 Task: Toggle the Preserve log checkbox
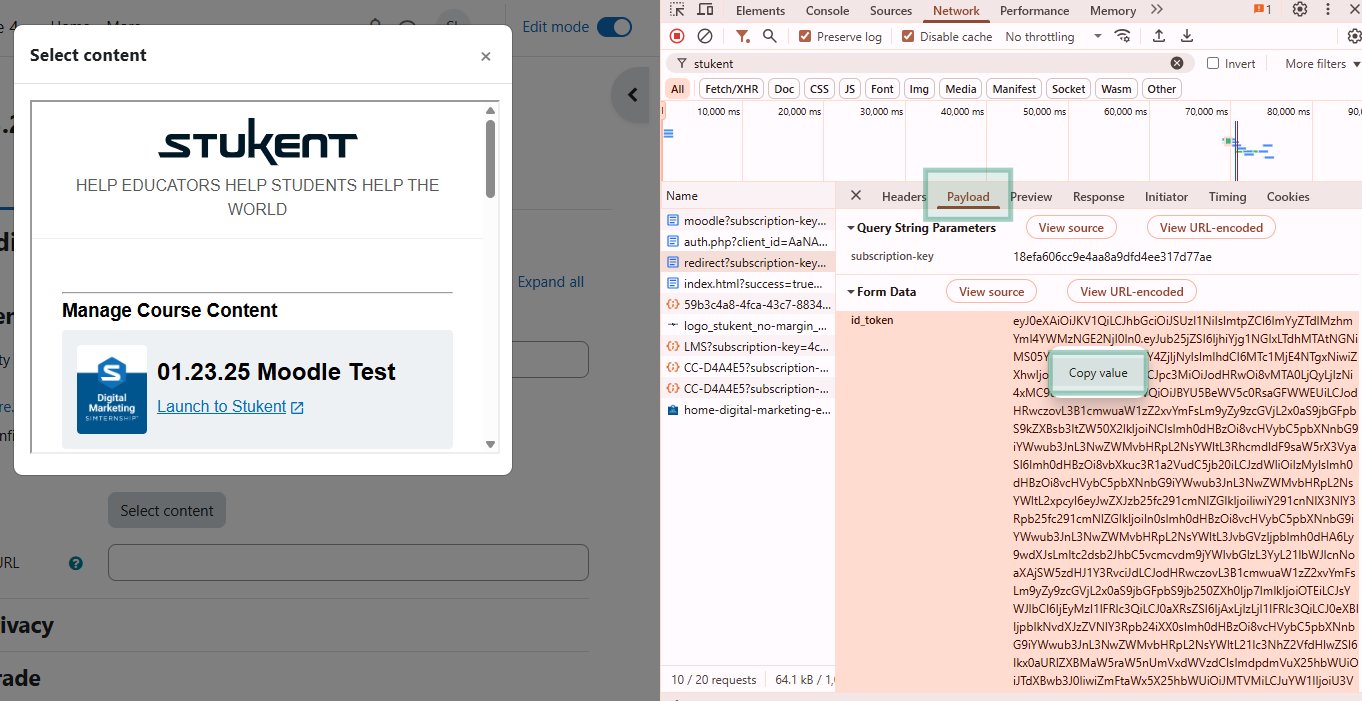point(805,36)
